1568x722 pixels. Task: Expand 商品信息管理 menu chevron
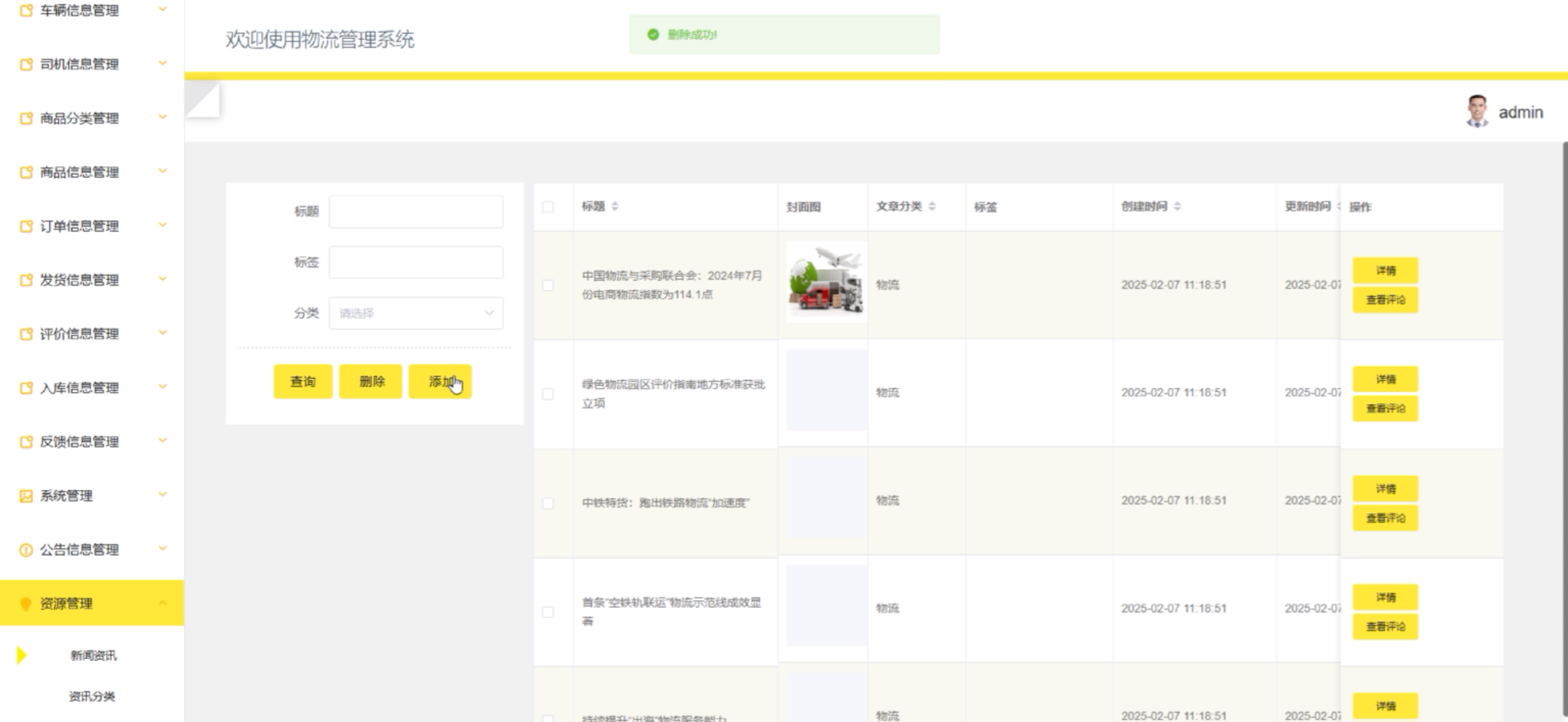coord(162,171)
